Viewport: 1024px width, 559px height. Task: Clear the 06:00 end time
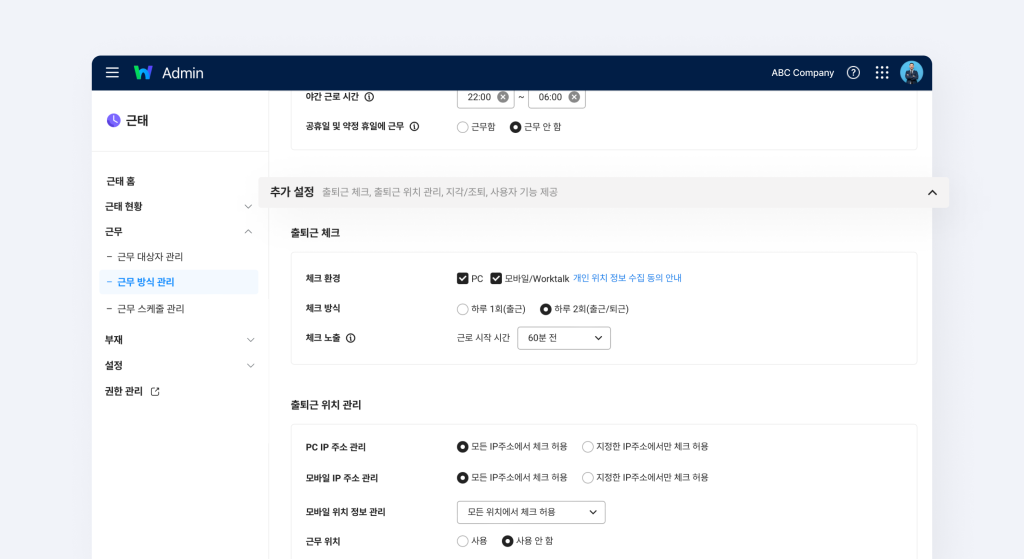[574, 97]
